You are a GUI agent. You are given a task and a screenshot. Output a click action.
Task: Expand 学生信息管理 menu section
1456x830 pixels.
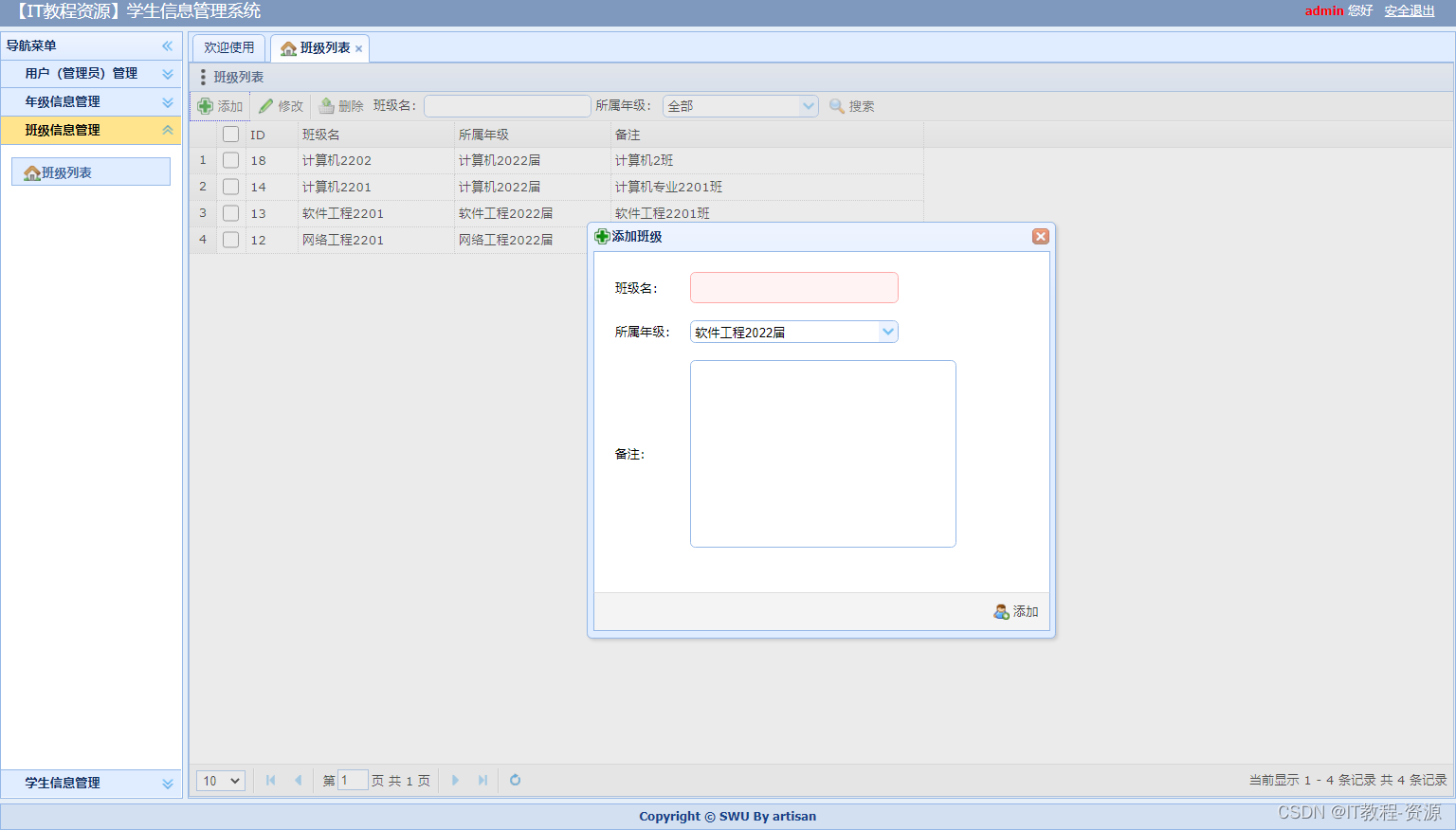click(x=91, y=784)
